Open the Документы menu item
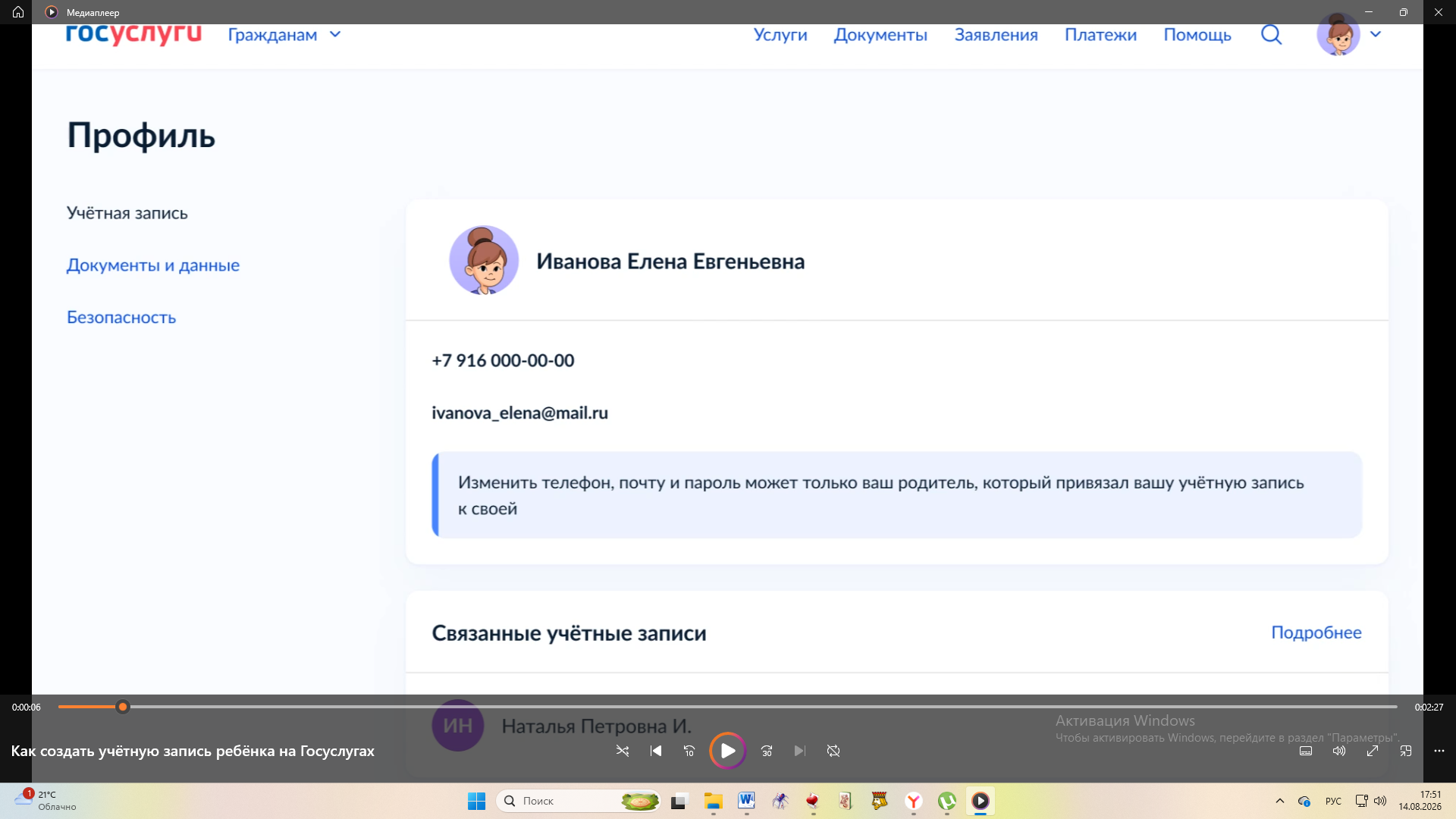 point(880,35)
